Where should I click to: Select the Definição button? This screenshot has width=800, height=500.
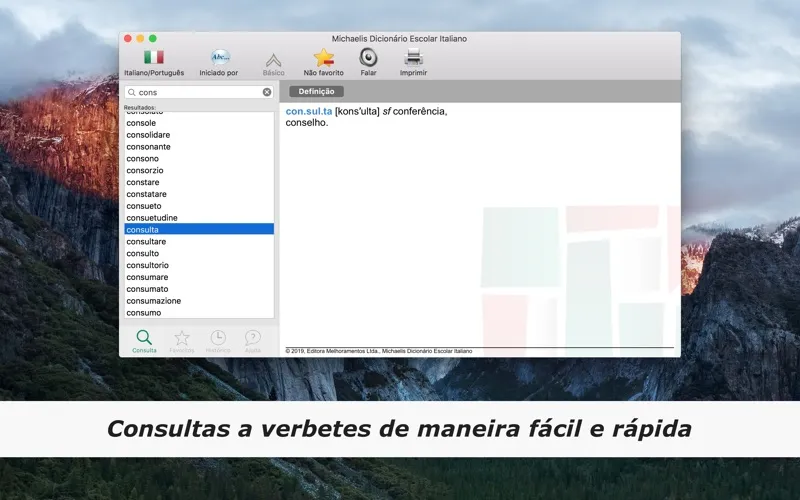point(316,92)
